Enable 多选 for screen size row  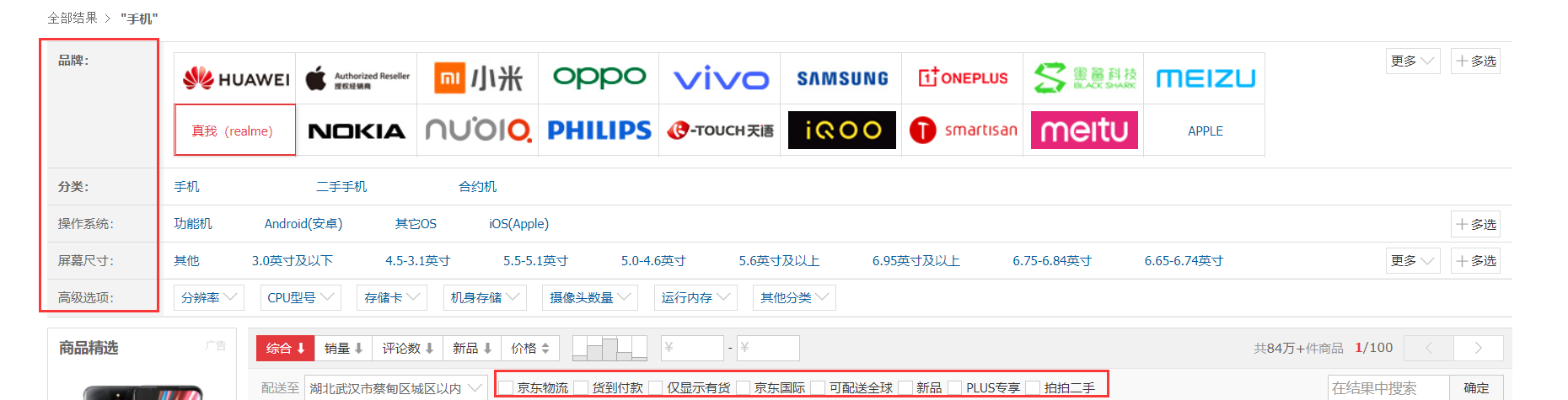pos(1475,261)
